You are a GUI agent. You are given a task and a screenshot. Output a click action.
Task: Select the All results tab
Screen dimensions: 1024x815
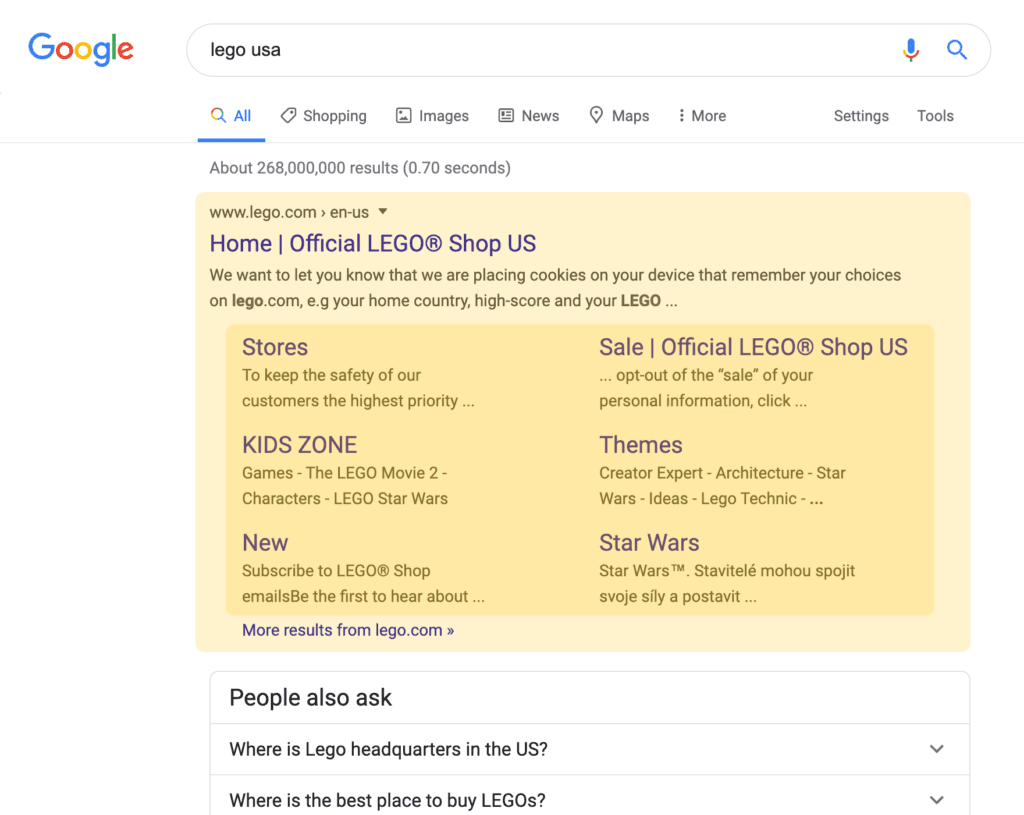point(231,116)
